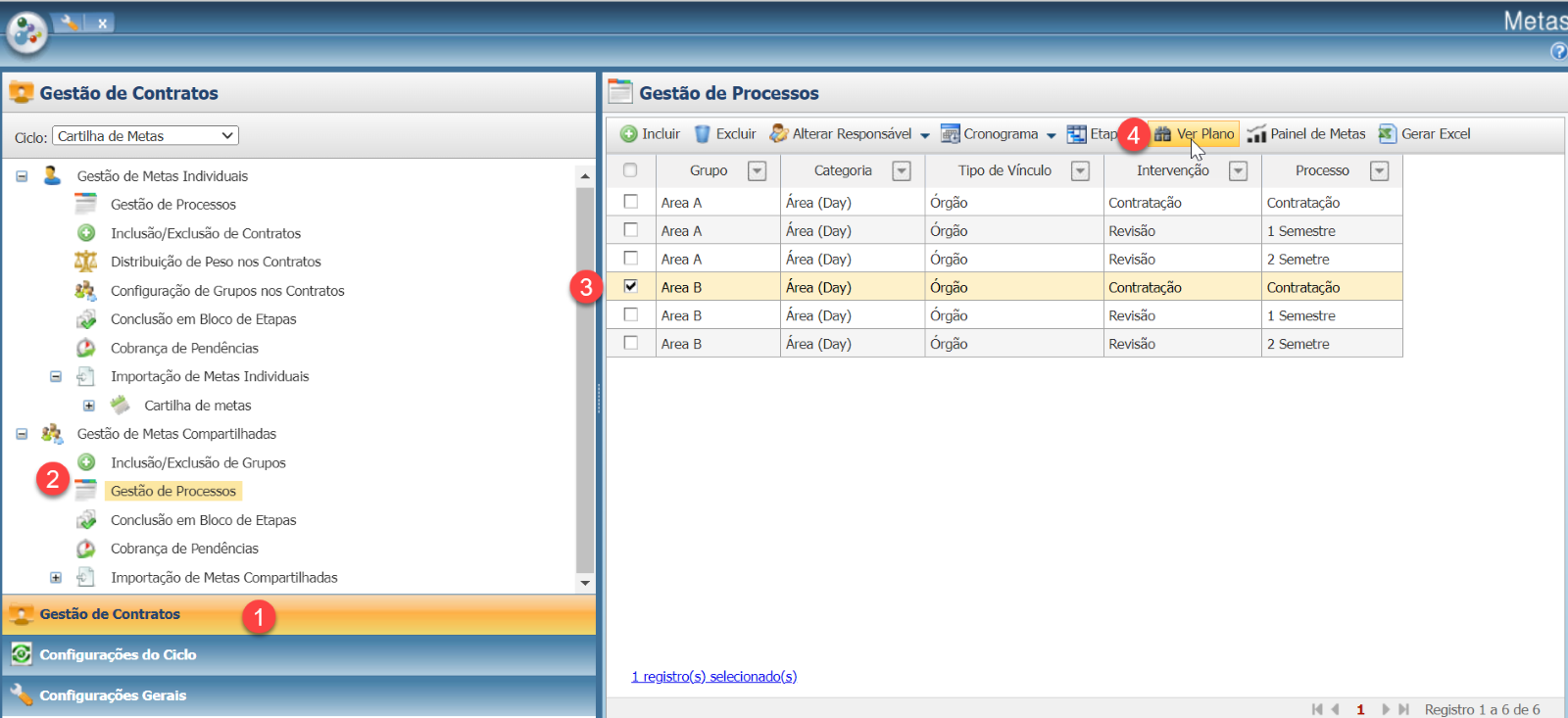This screenshot has height=718, width=1568.
Task: Collapse the Gestão de Metas Compartilhadas node
Action: 22,434
